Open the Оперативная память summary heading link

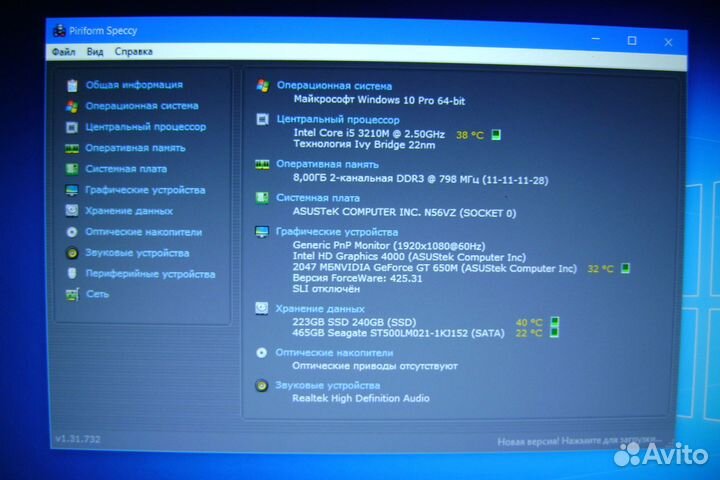tap(327, 164)
